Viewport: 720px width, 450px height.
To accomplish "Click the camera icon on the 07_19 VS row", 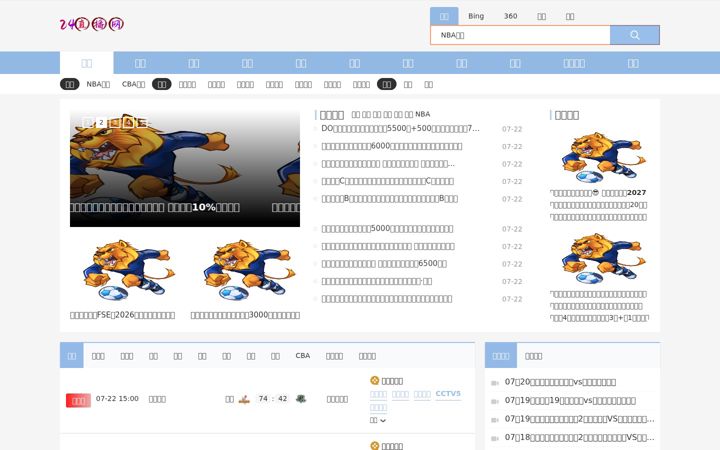I will (x=495, y=420).
